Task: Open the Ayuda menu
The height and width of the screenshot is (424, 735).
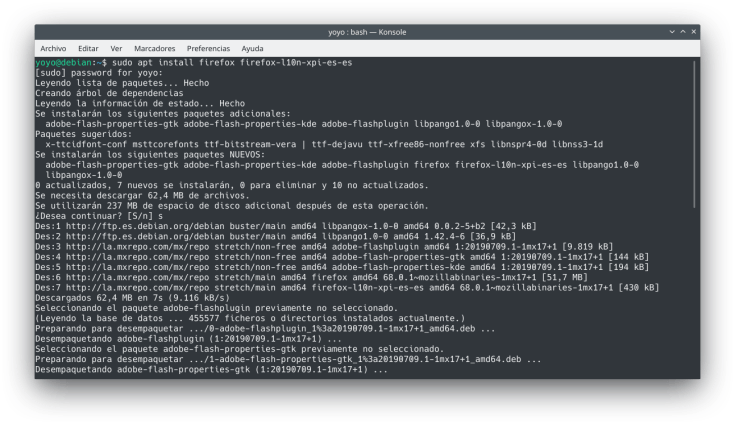Action: (x=253, y=48)
